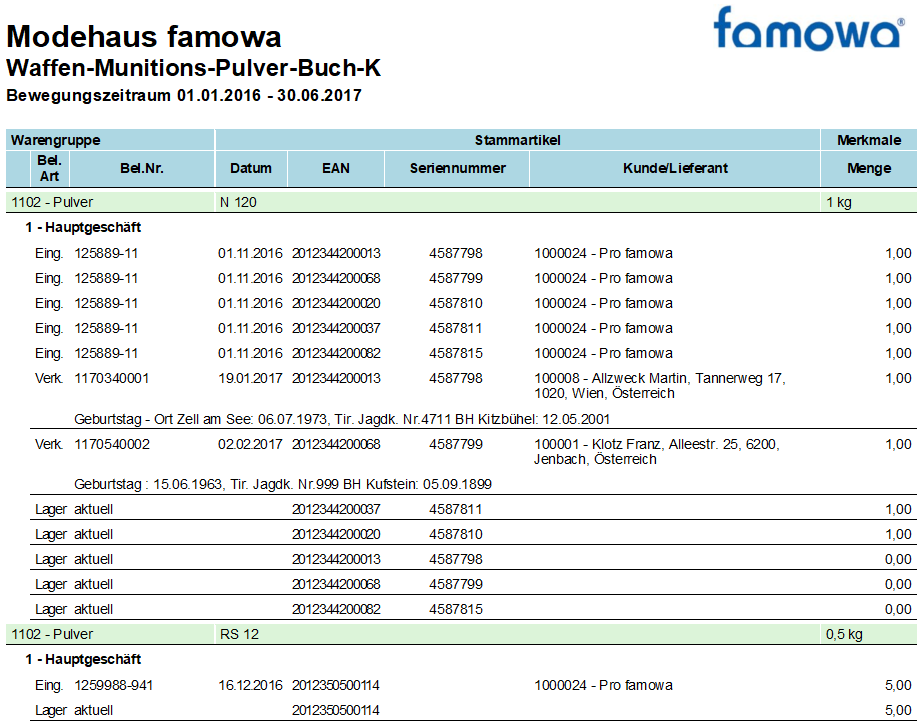Select the 1102 - Pulver group for N 120
922x725 pixels.
click(x=52, y=202)
